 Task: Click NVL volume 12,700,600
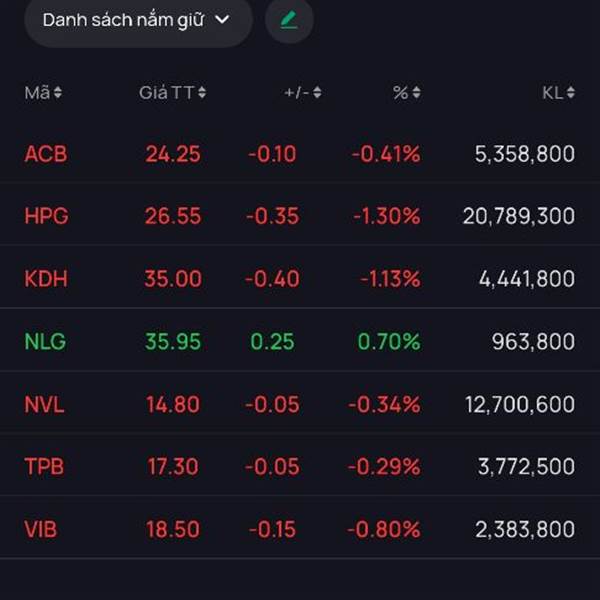519,404
